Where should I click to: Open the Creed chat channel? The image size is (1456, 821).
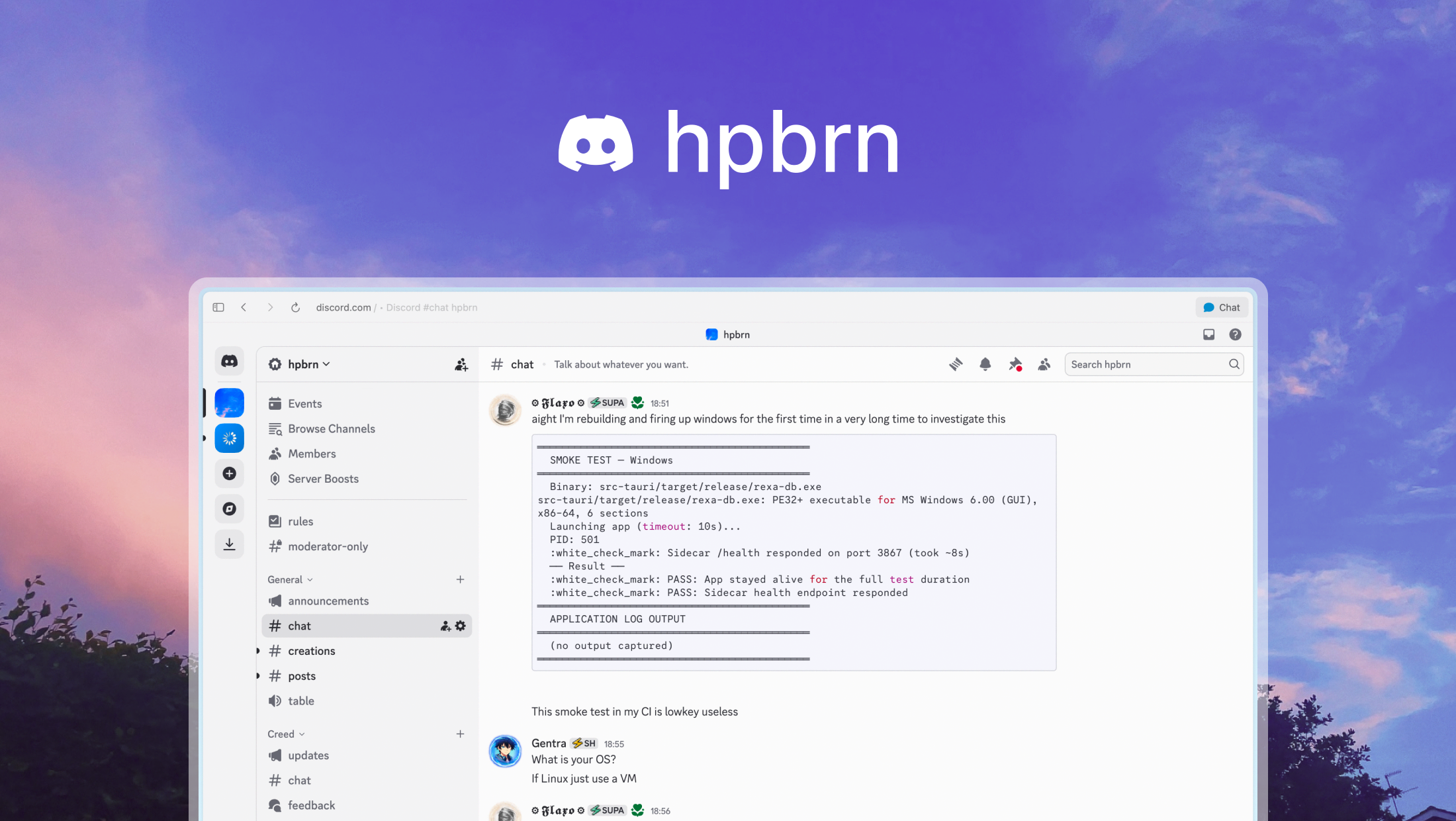click(x=367, y=781)
